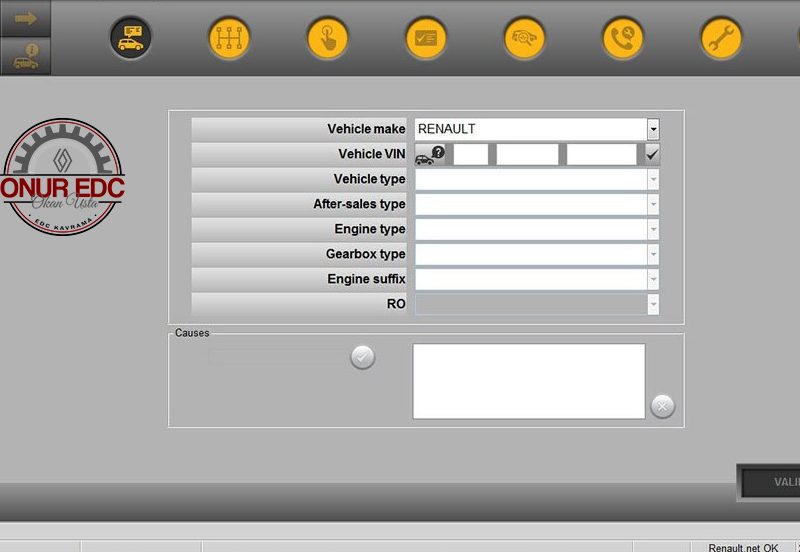Click the car question-mark VIN lookup icon

coord(430,154)
